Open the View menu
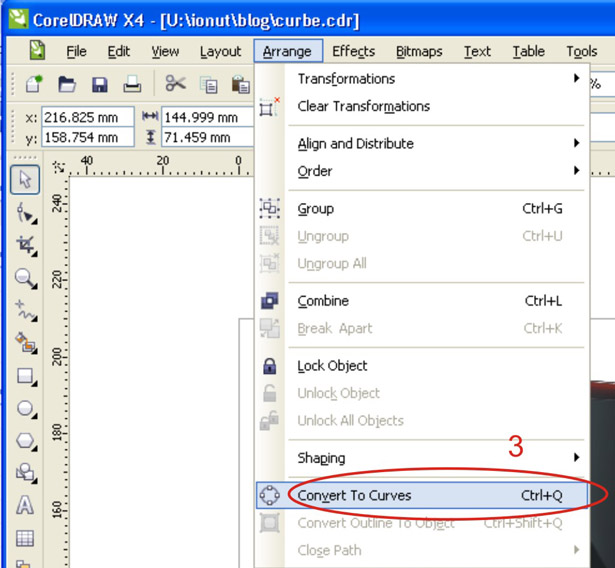The height and width of the screenshot is (568, 615). pyautogui.click(x=165, y=51)
